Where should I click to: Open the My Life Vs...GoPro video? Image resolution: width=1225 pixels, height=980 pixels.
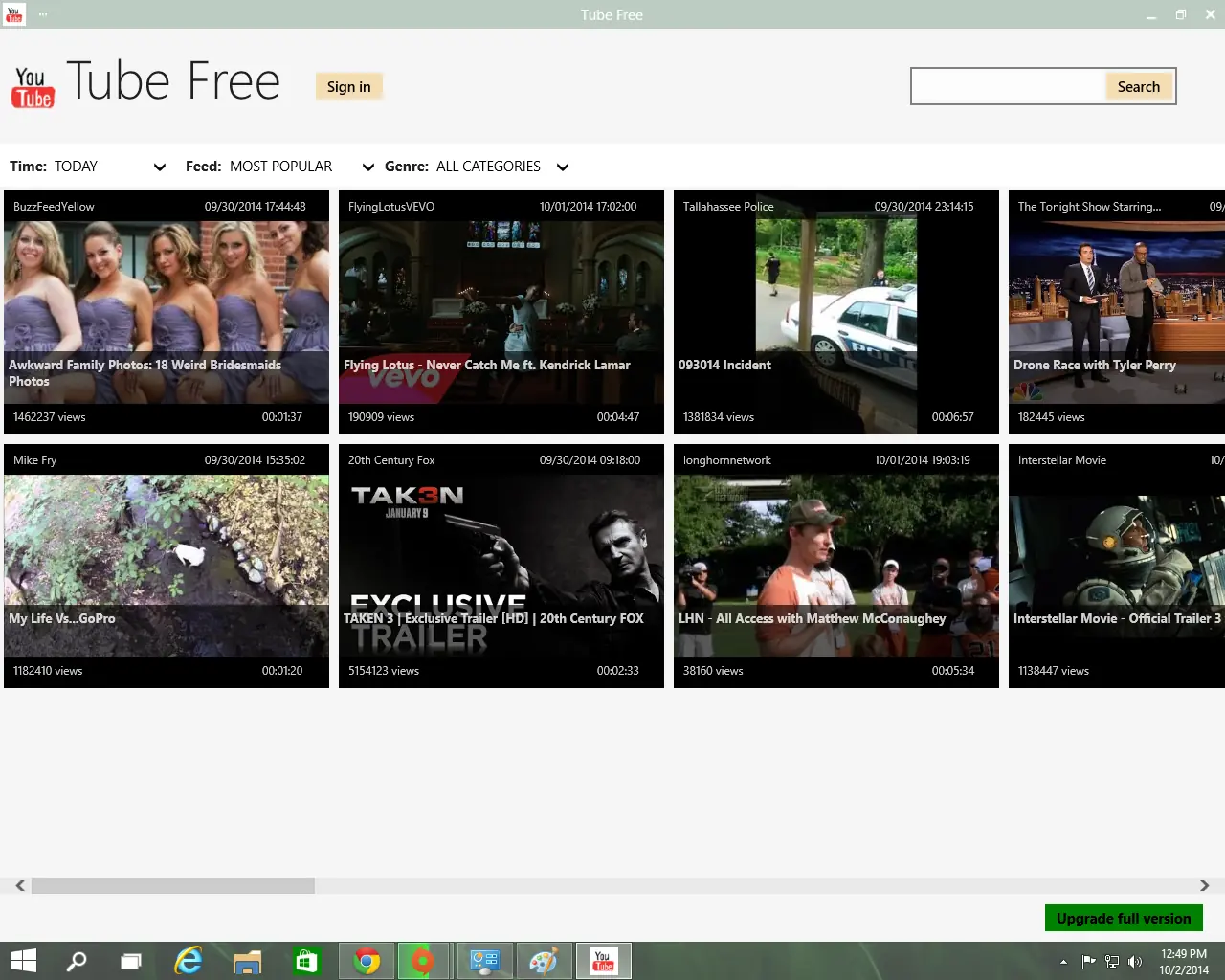click(167, 566)
